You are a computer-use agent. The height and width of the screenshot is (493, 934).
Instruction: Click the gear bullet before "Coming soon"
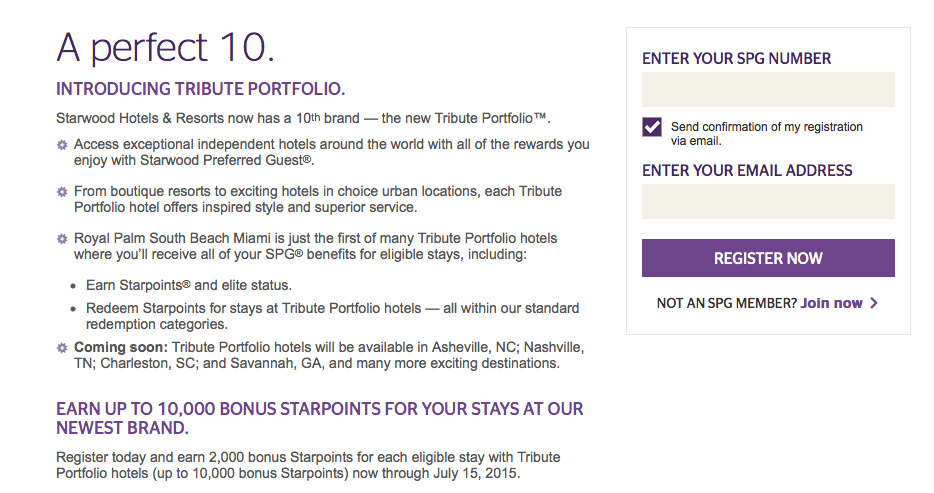[62, 348]
